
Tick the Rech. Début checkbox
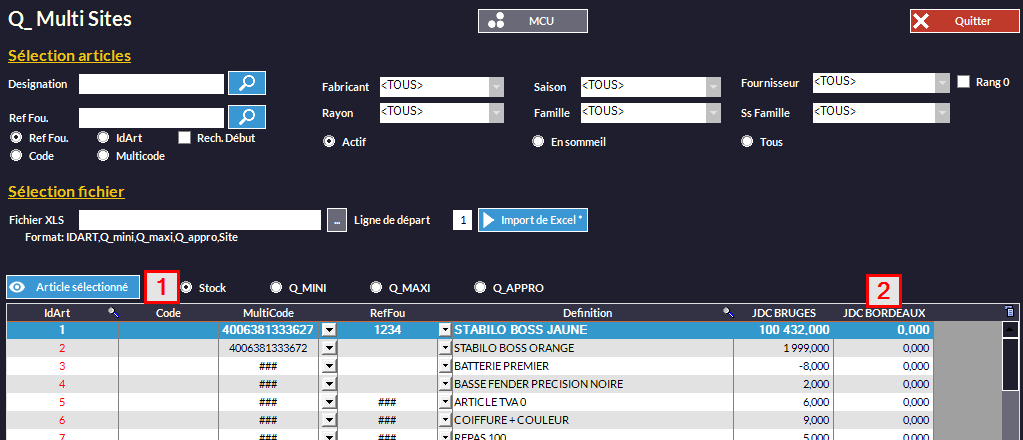184,138
